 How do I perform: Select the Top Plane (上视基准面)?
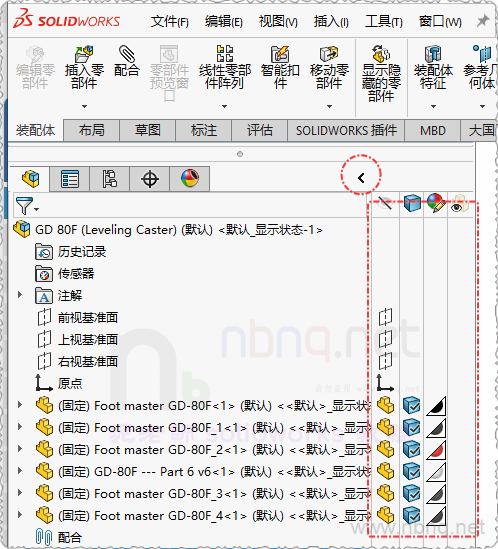(77, 340)
